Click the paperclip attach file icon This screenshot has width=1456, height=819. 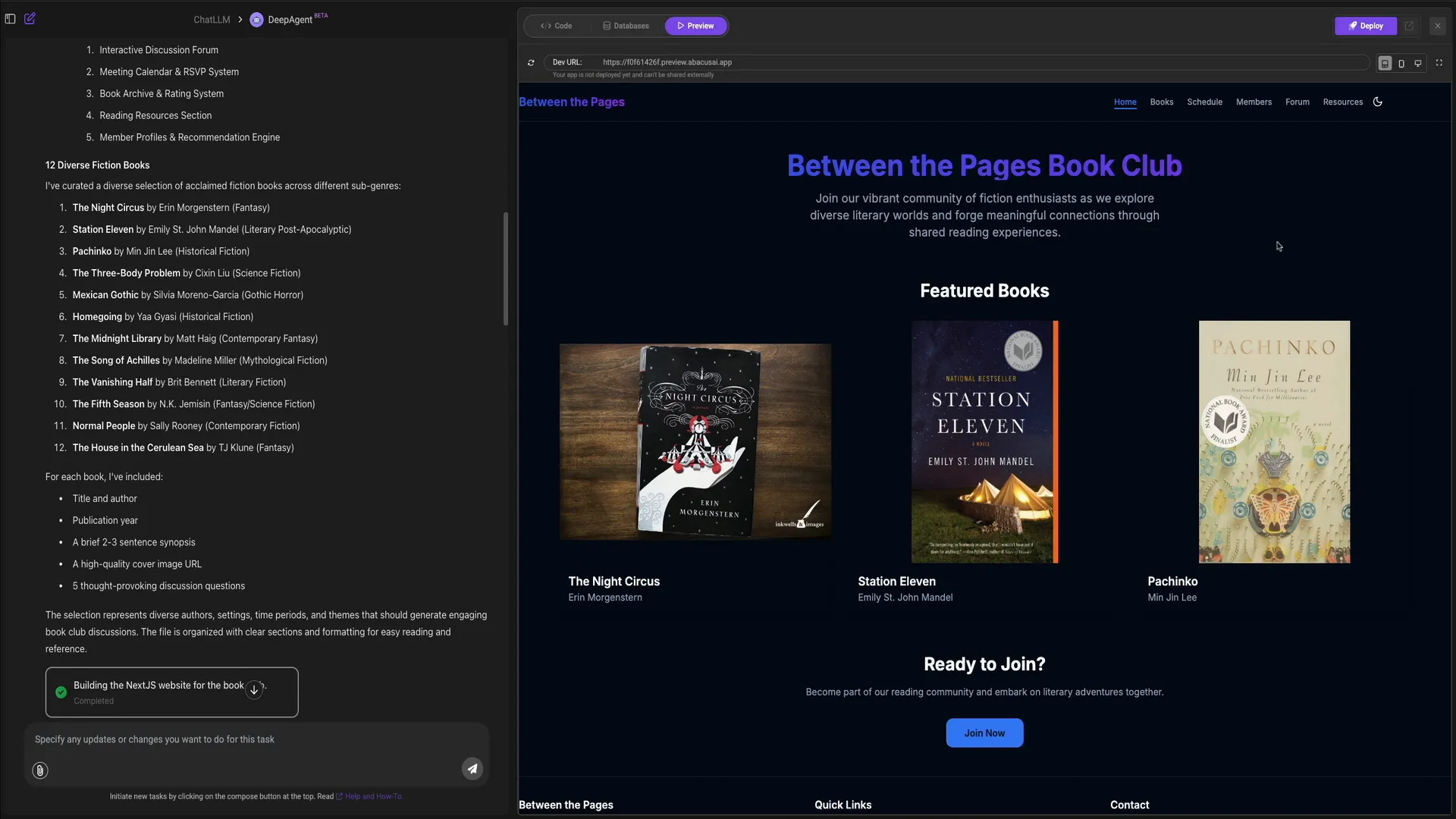coord(40,770)
